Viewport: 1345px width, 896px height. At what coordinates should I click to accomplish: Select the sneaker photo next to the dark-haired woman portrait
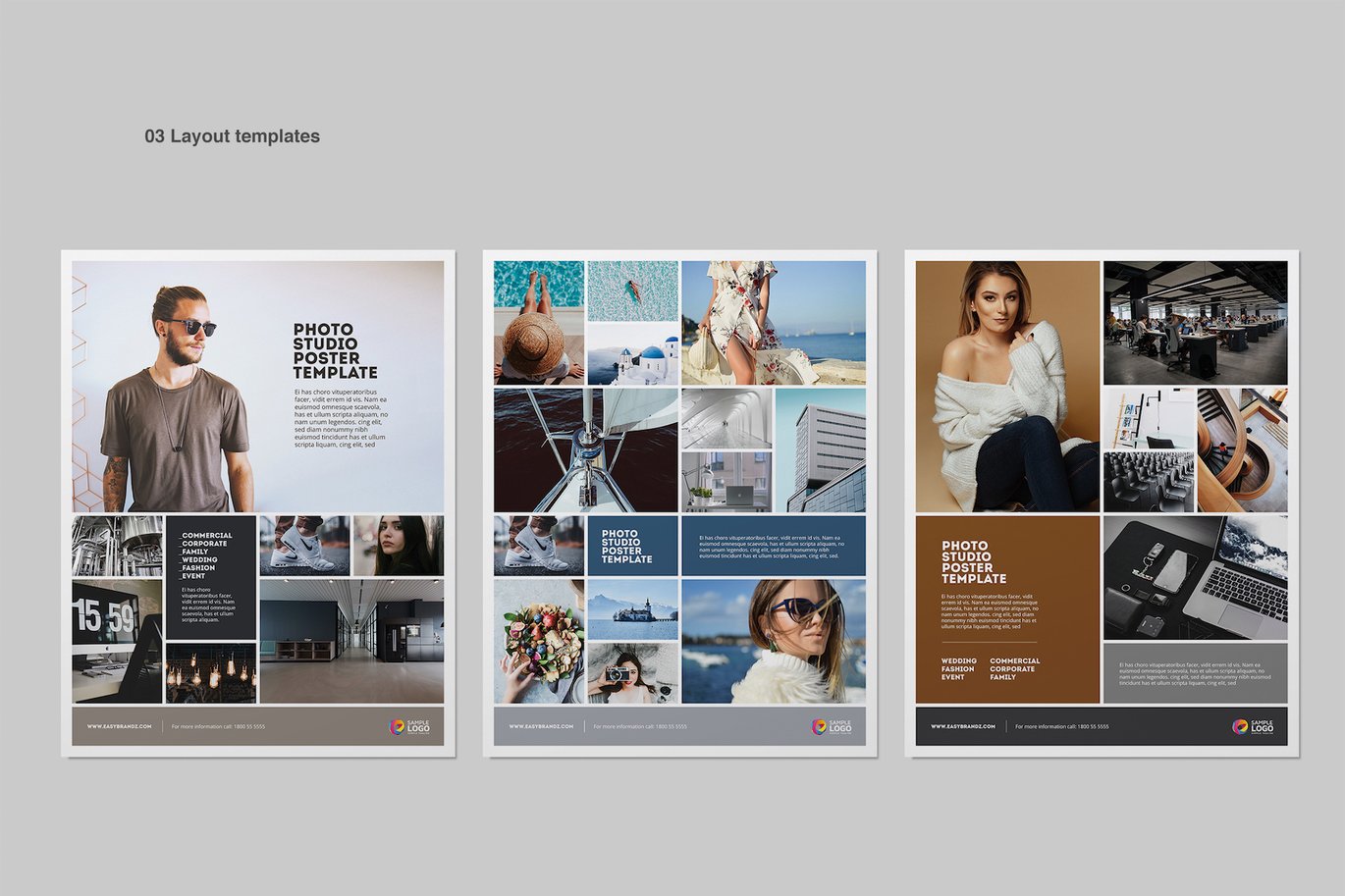click(304, 546)
